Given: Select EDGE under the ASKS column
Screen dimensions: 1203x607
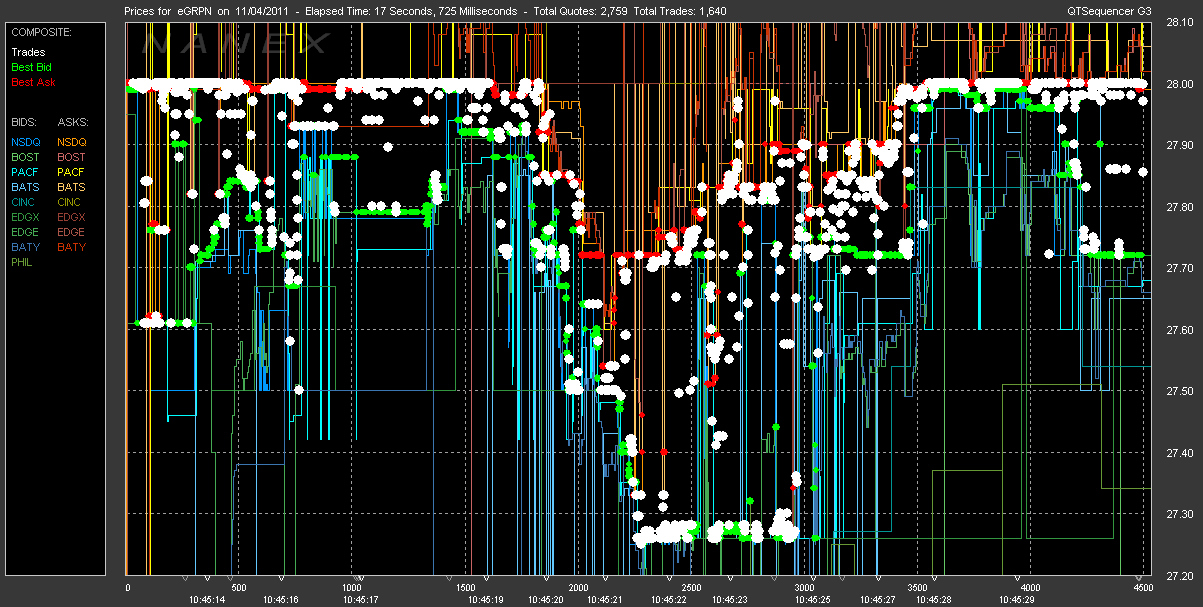Looking at the screenshot, I should (72, 232).
